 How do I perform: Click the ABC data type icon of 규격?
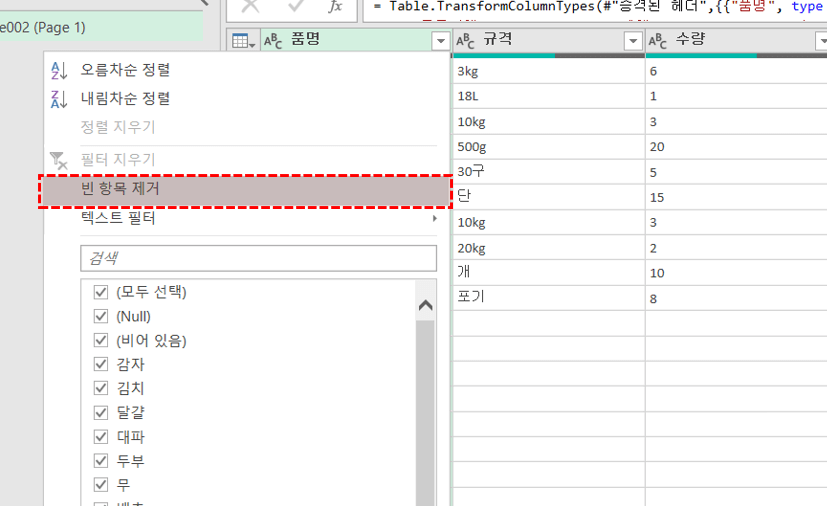[x=466, y=41]
